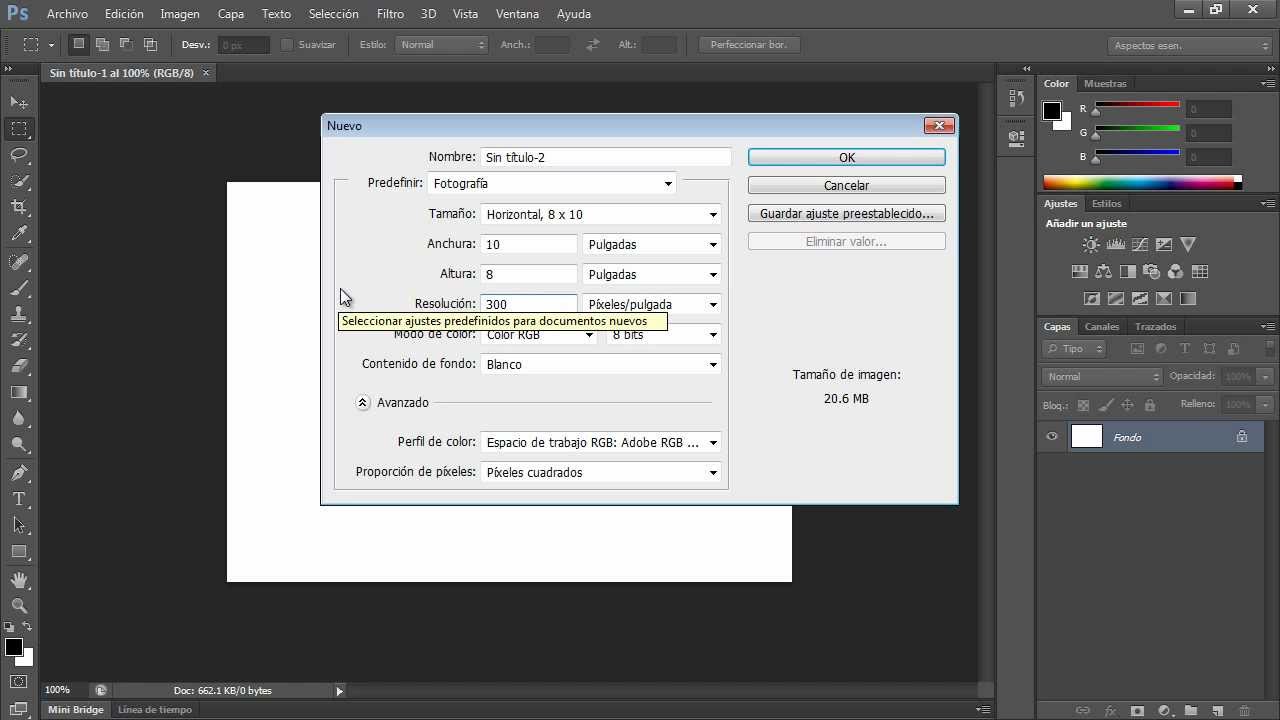The height and width of the screenshot is (720, 1280).
Task: Select the Hand tool
Action: tap(19, 580)
